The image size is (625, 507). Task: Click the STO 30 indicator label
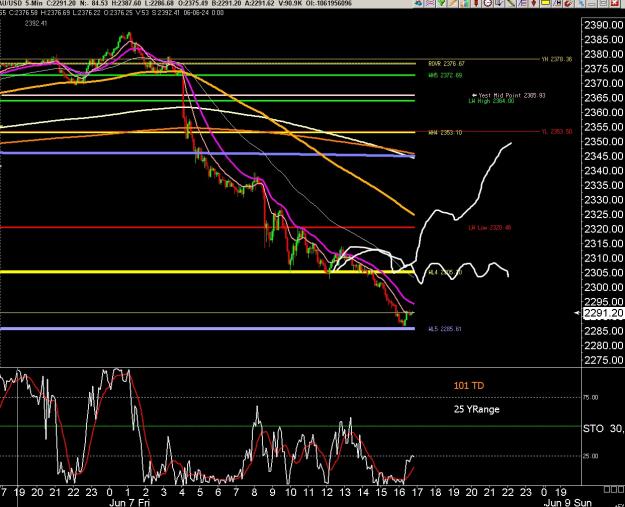603,428
